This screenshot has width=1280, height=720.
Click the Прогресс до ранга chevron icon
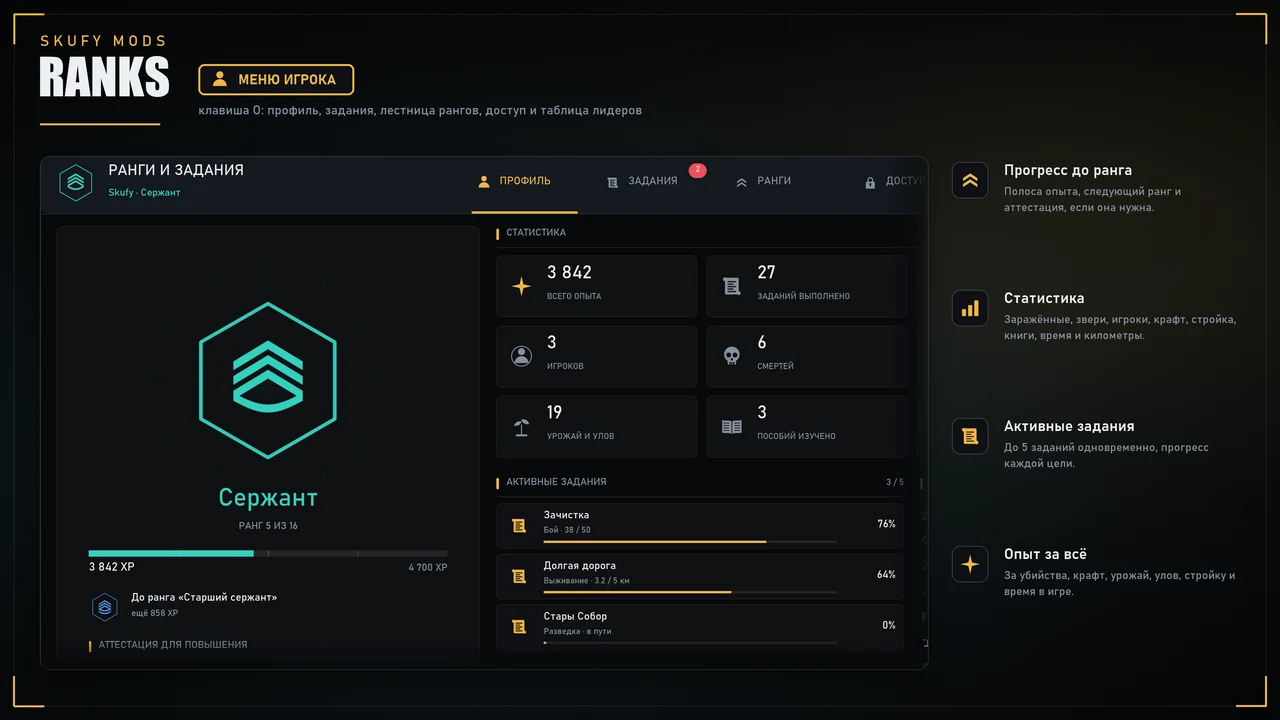coord(970,181)
